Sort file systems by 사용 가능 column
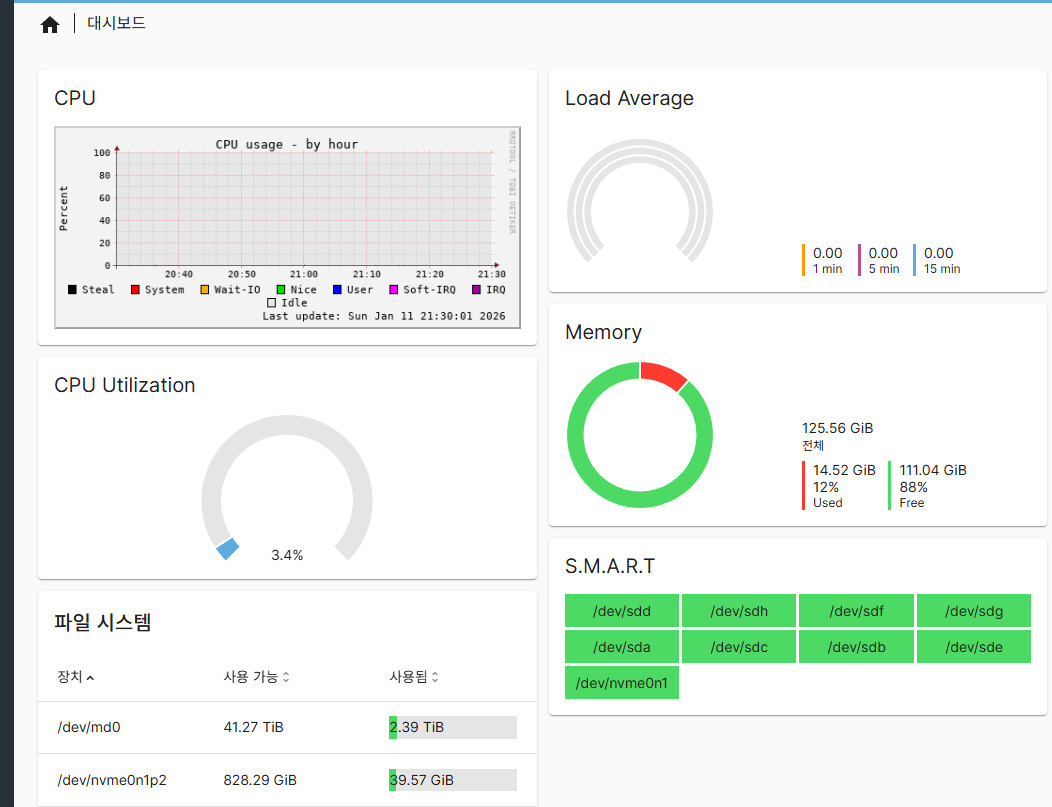The image size is (1052, 807). [x=256, y=677]
